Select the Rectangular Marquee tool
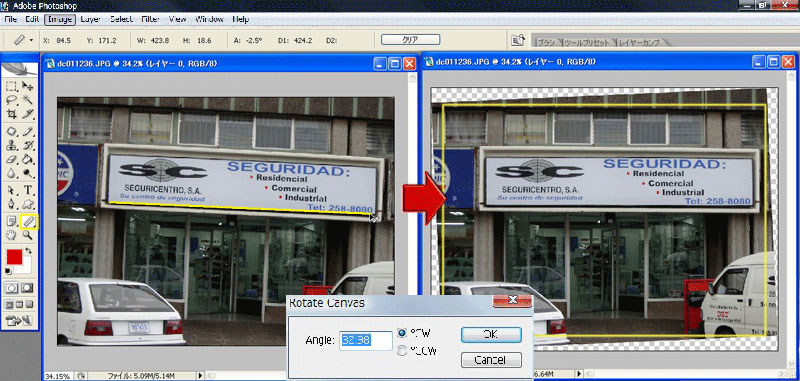The width and height of the screenshot is (800, 381). point(11,86)
